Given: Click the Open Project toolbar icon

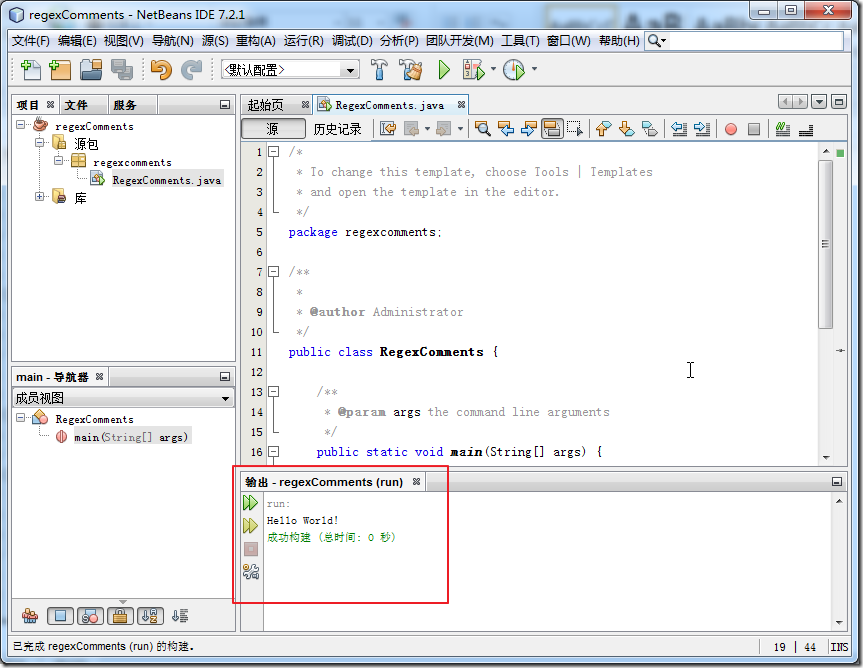Looking at the screenshot, I should pyautogui.click(x=91, y=70).
